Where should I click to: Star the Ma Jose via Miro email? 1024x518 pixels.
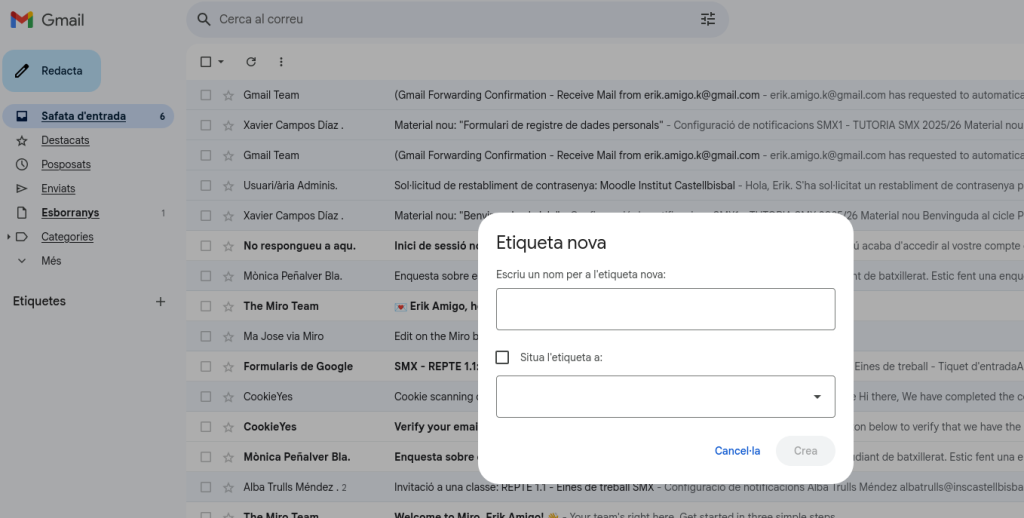tap(228, 336)
